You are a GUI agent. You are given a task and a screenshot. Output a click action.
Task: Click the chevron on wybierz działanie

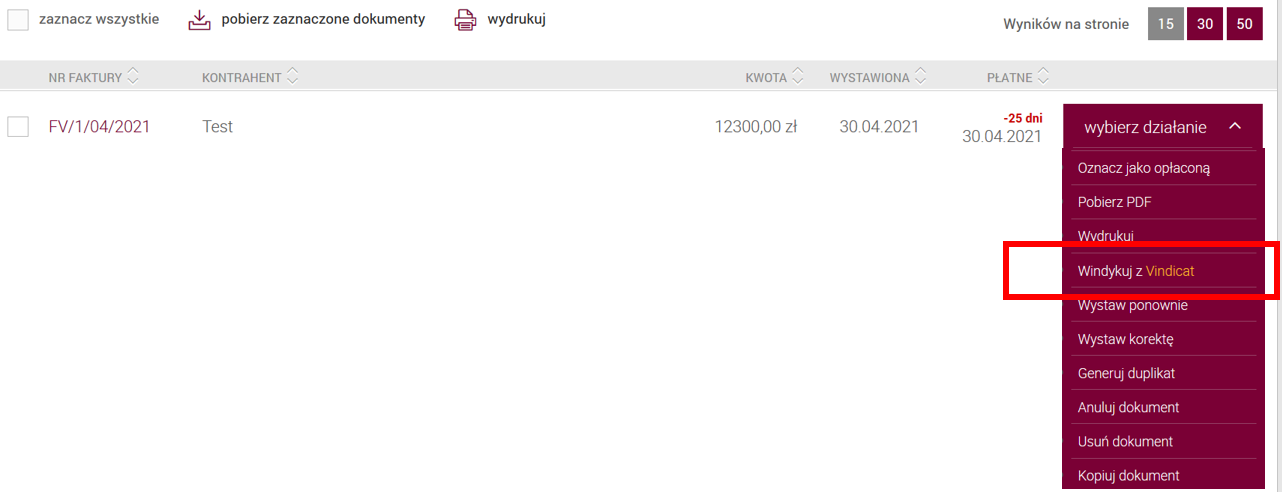[1235, 126]
